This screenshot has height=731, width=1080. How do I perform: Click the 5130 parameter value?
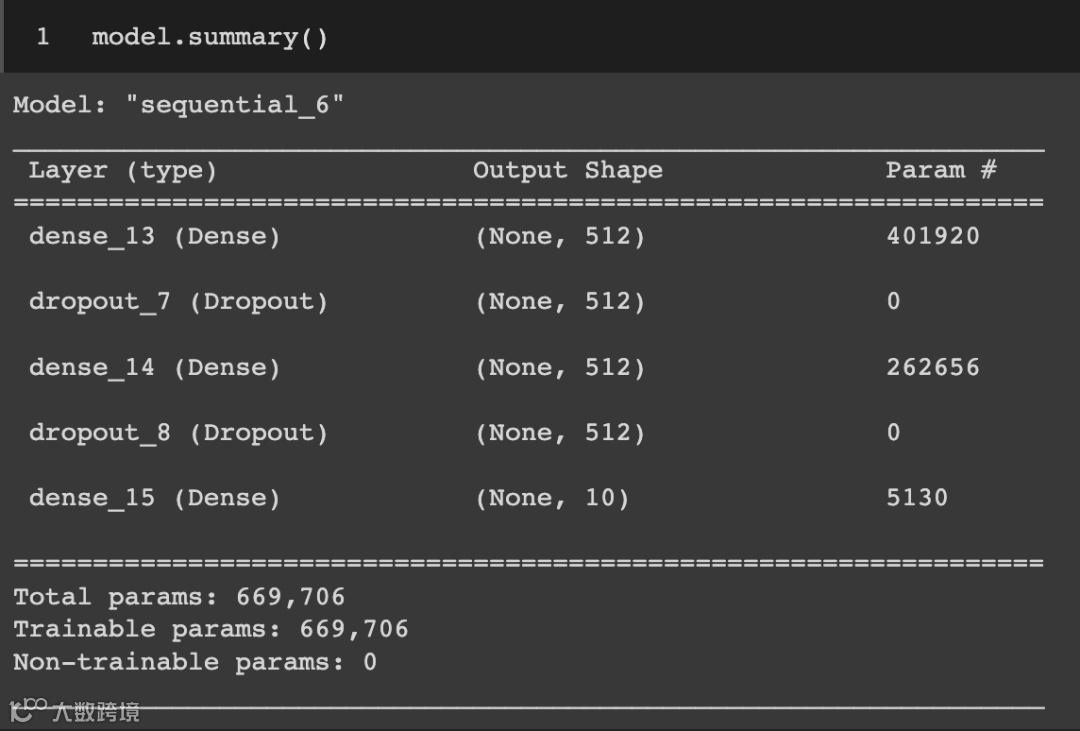pos(917,497)
